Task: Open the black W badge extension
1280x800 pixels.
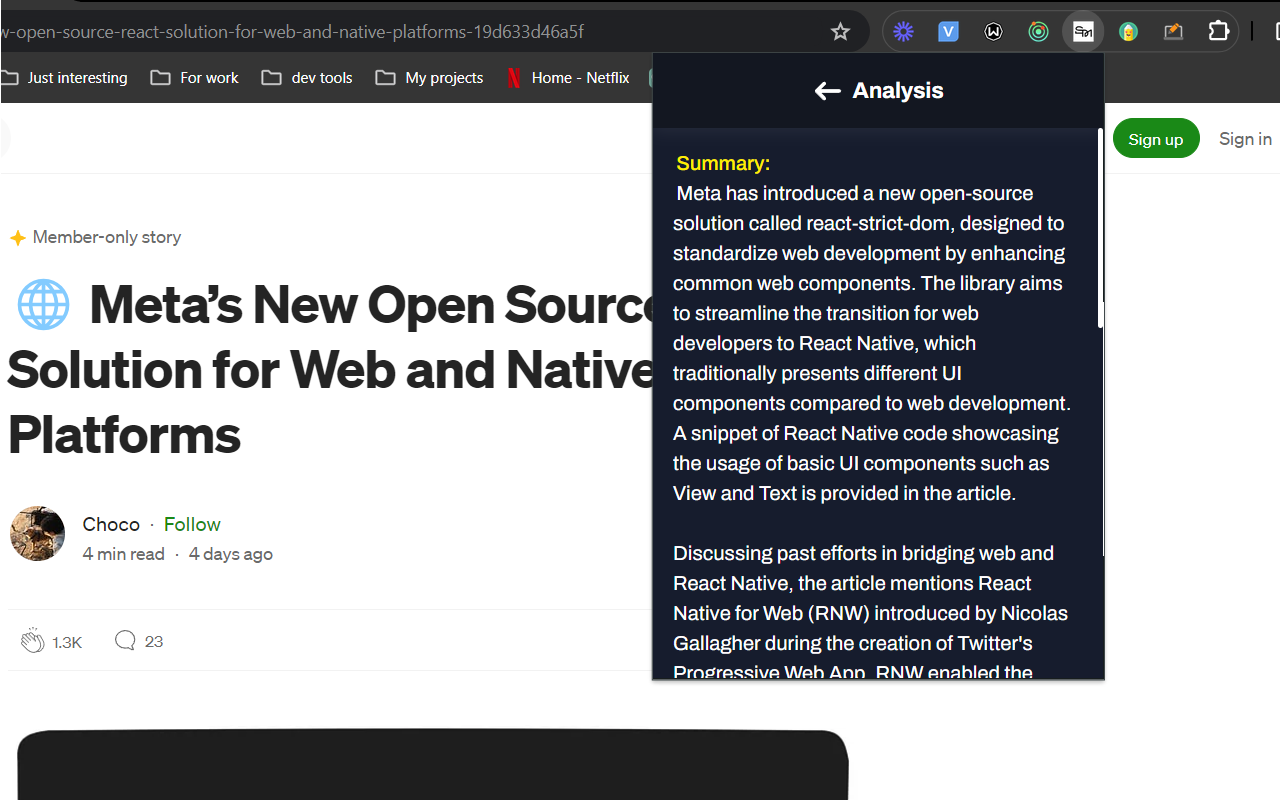Action: pos(993,32)
